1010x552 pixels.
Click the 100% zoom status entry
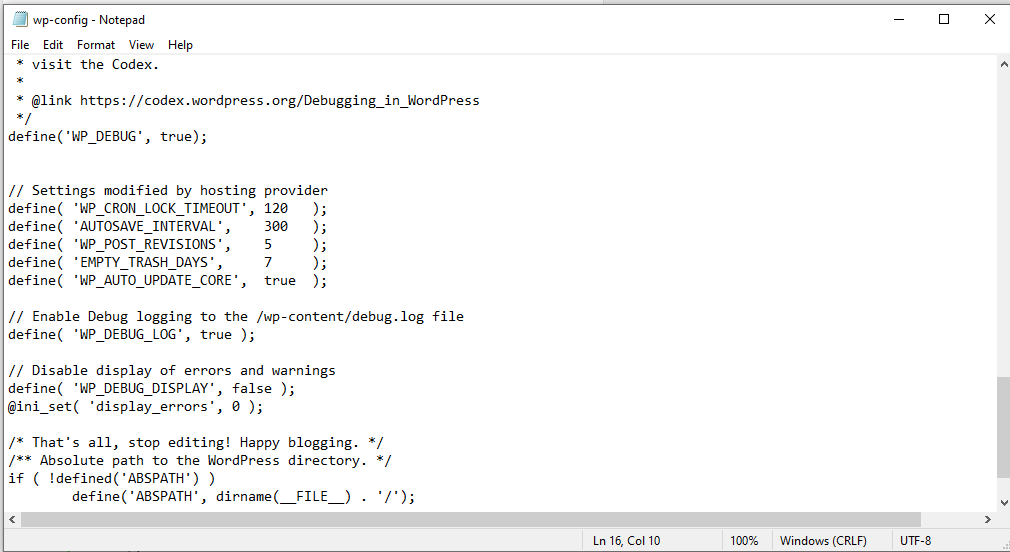coord(744,540)
